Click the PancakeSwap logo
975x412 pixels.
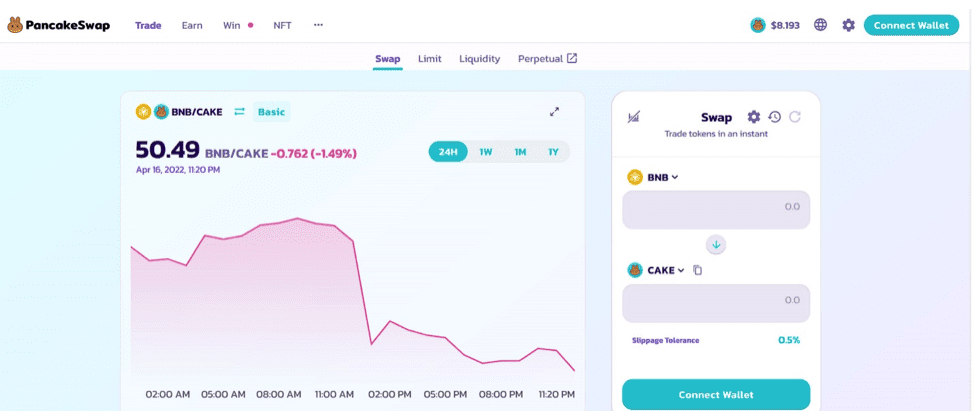(x=58, y=25)
